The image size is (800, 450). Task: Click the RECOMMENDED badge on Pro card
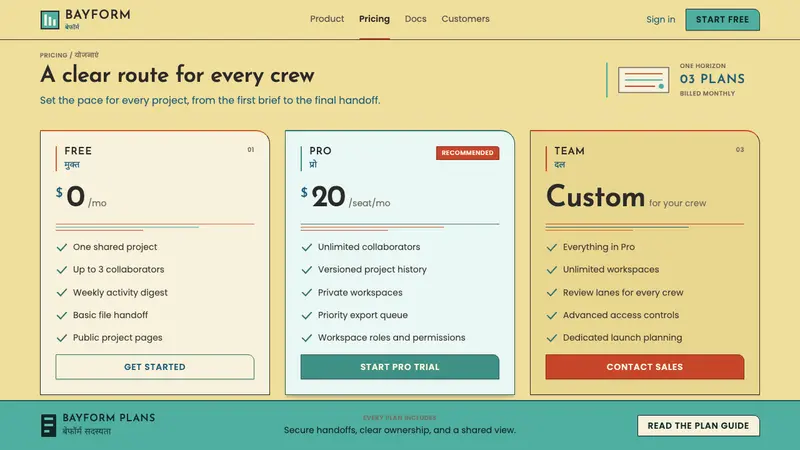coord(467,153)
